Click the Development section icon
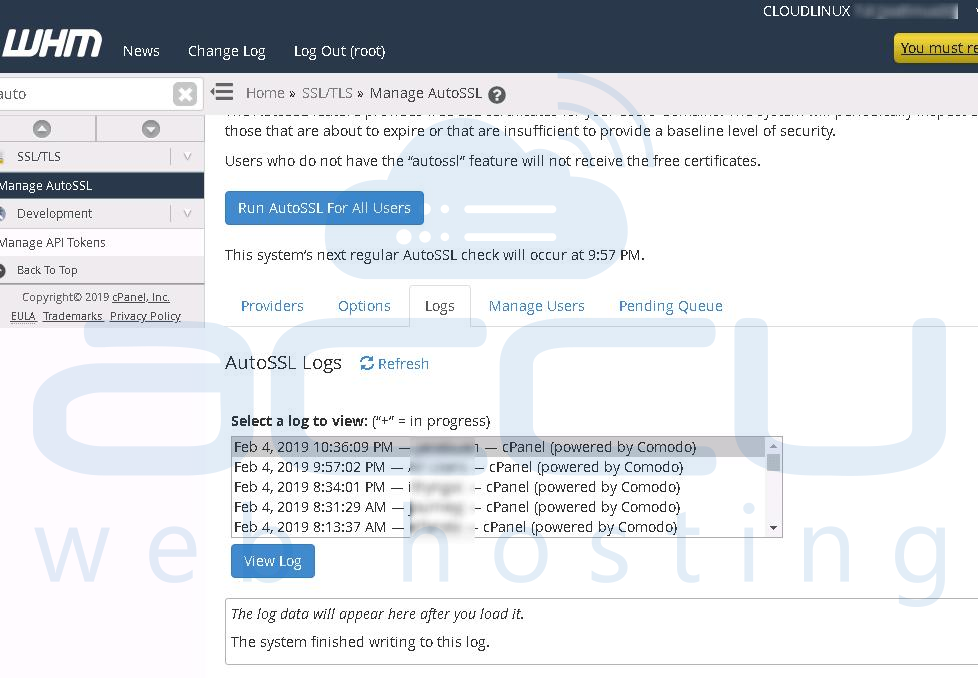Screen dimensions: 978x678 pyautogui.click(x=2, y=214)
